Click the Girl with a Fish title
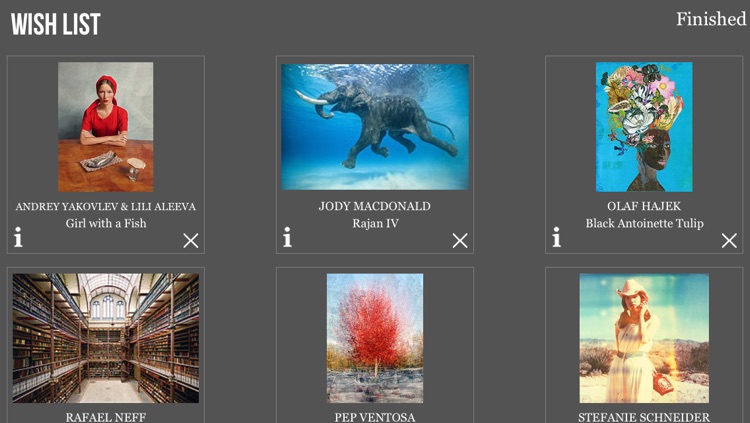This screenshot has height=423, width=750. coord(106,224)
